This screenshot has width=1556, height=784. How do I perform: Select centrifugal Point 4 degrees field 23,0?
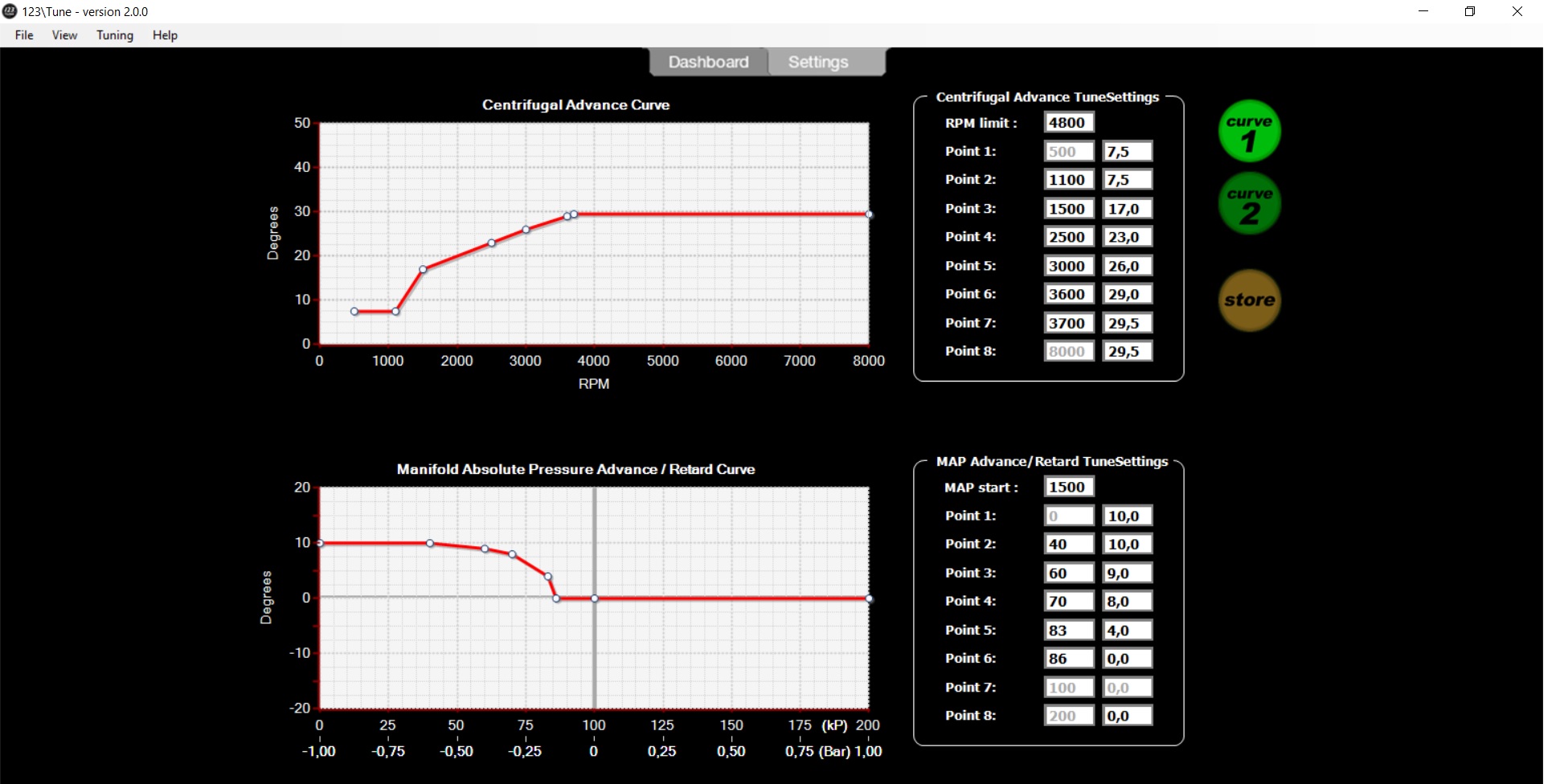point(1127,237)
